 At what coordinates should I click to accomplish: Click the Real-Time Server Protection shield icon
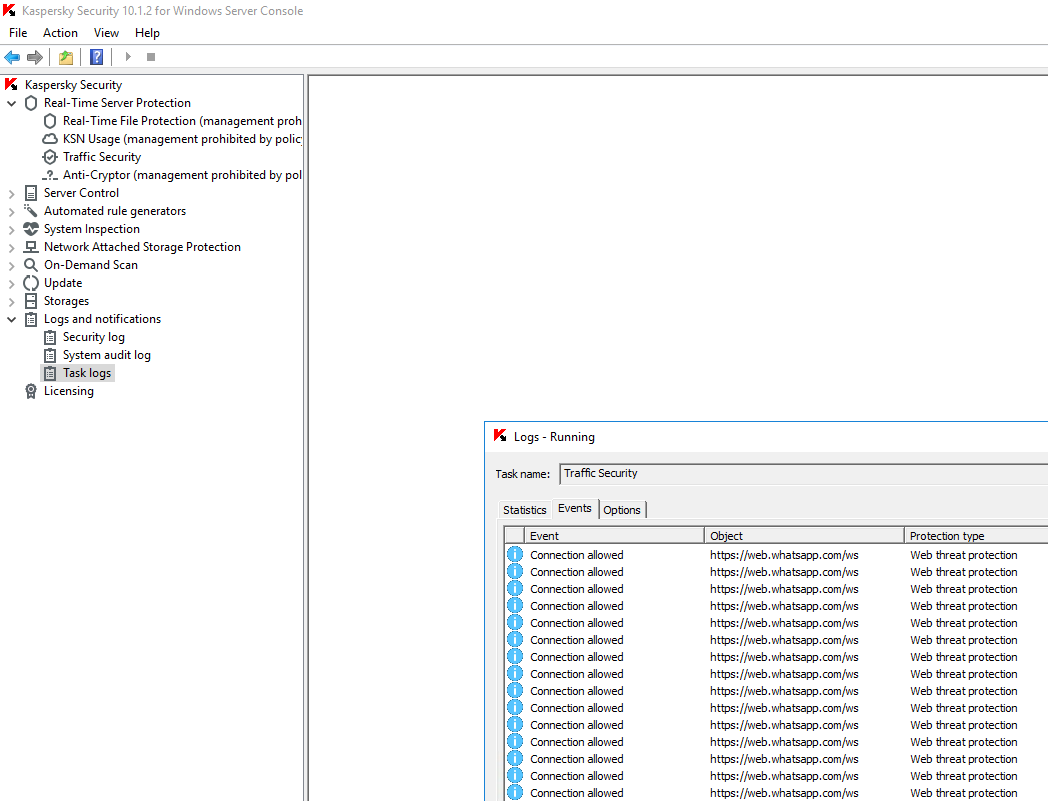[31, 103]
